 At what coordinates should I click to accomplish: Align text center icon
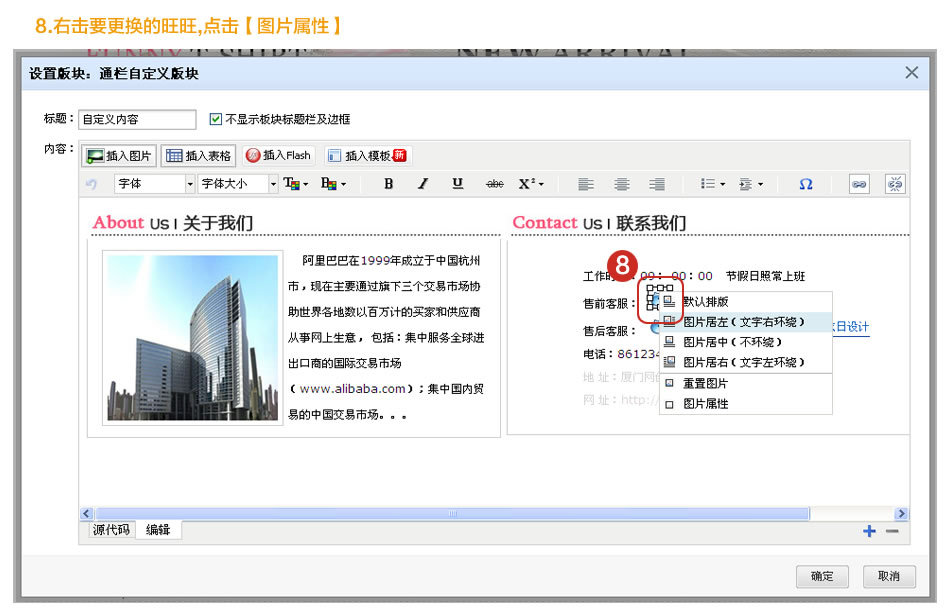pyautogui.click(x=621, y=184)
